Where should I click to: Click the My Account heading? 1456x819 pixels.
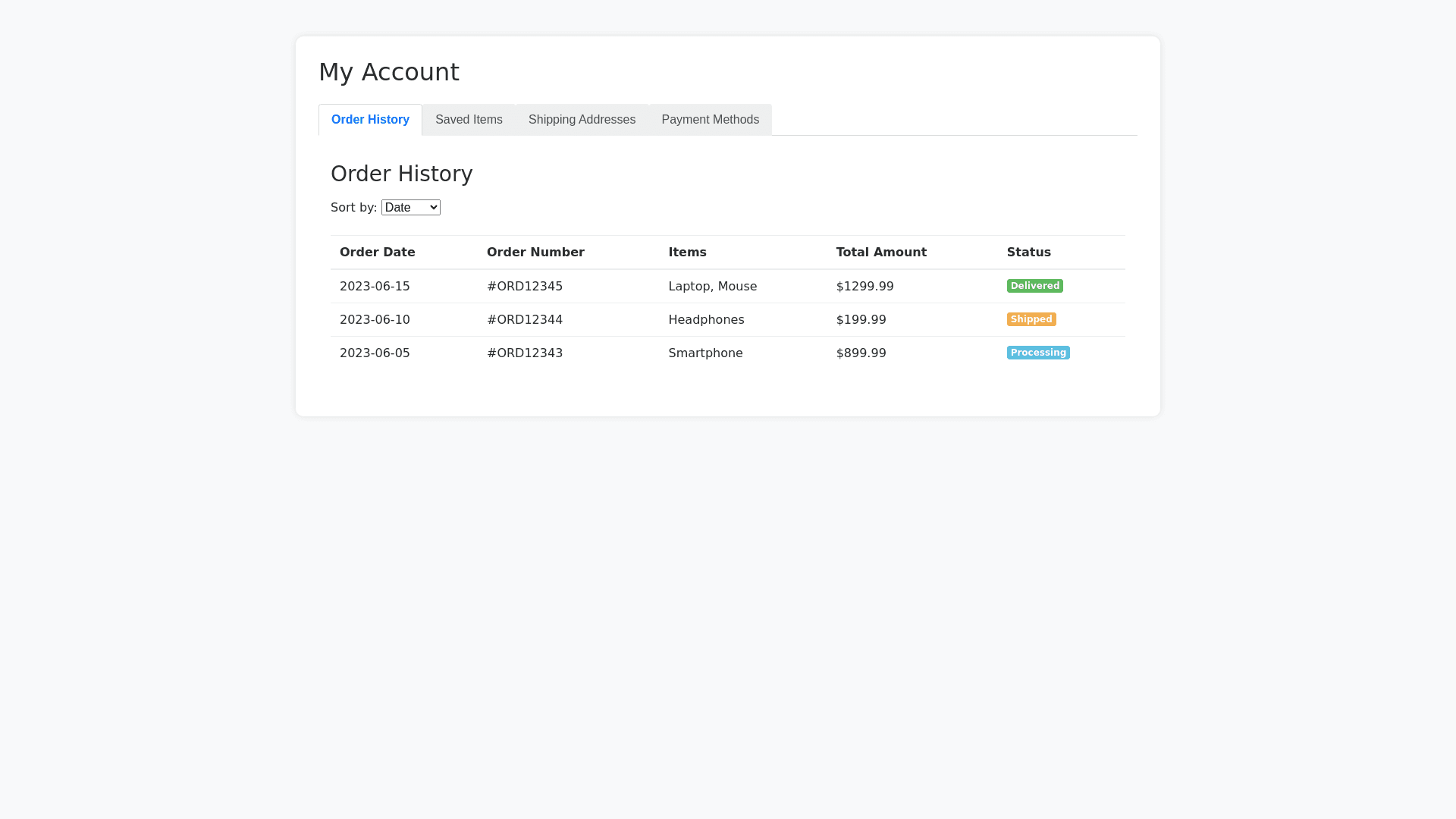click(x=389, y=72)
